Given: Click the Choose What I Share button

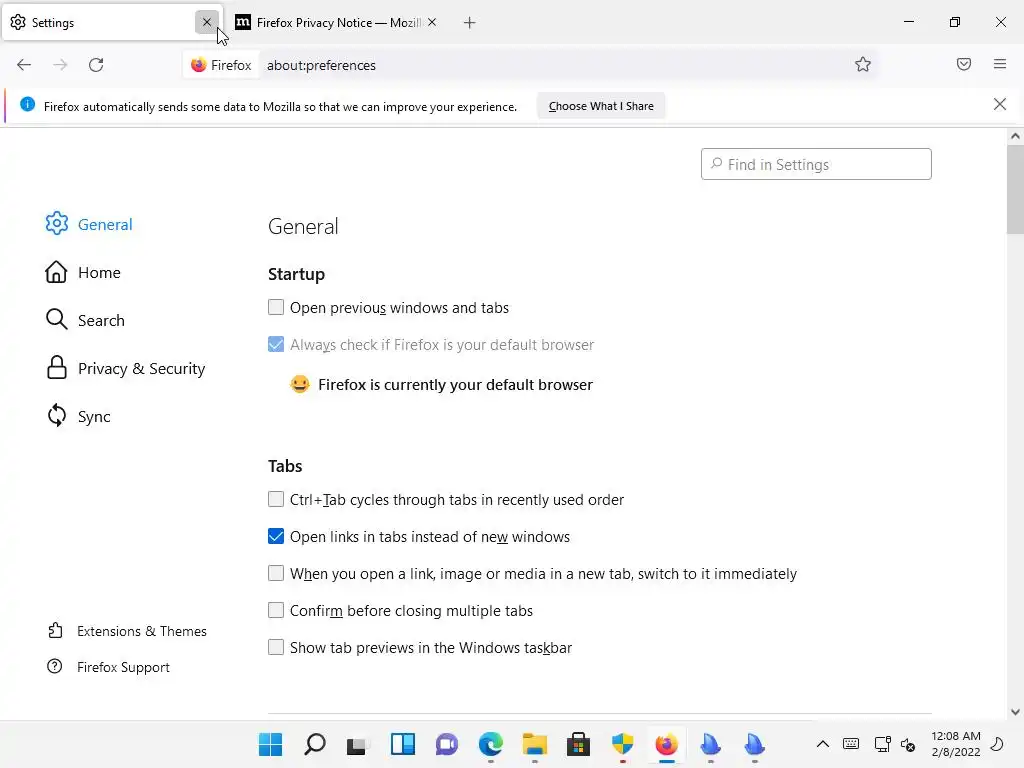Looking at the screenshot, I should point(601,106).
